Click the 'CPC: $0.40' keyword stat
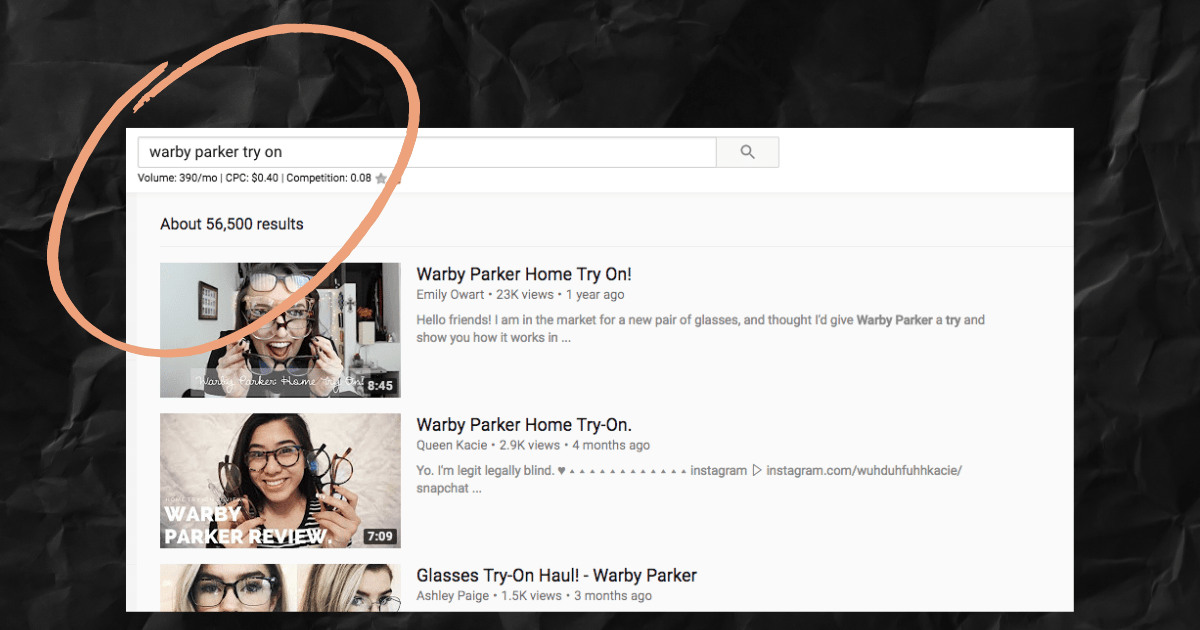Screen dimensions: 1200x630 pos(251,179)
